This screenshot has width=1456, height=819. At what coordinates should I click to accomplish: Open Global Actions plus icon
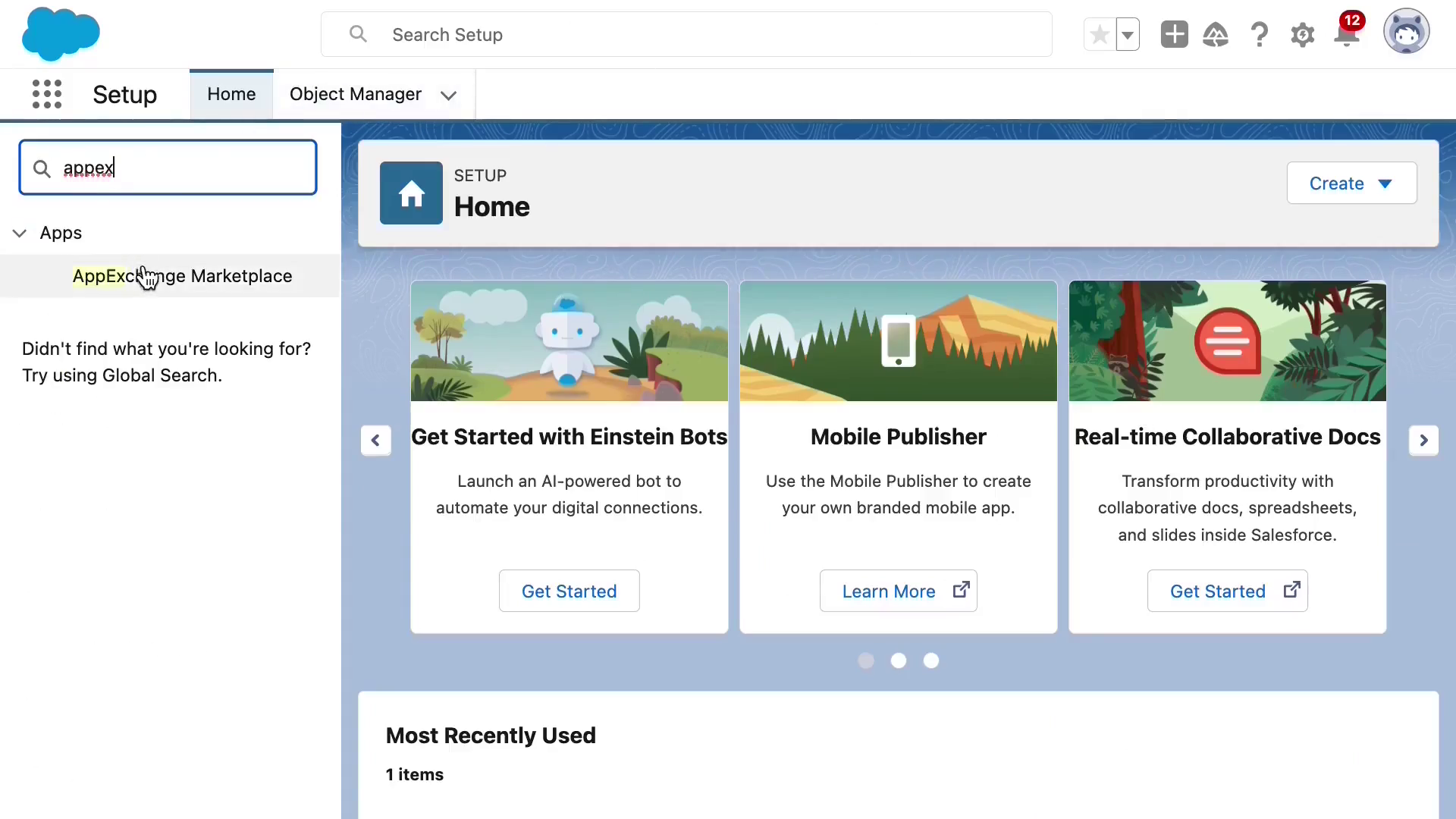1174,34
